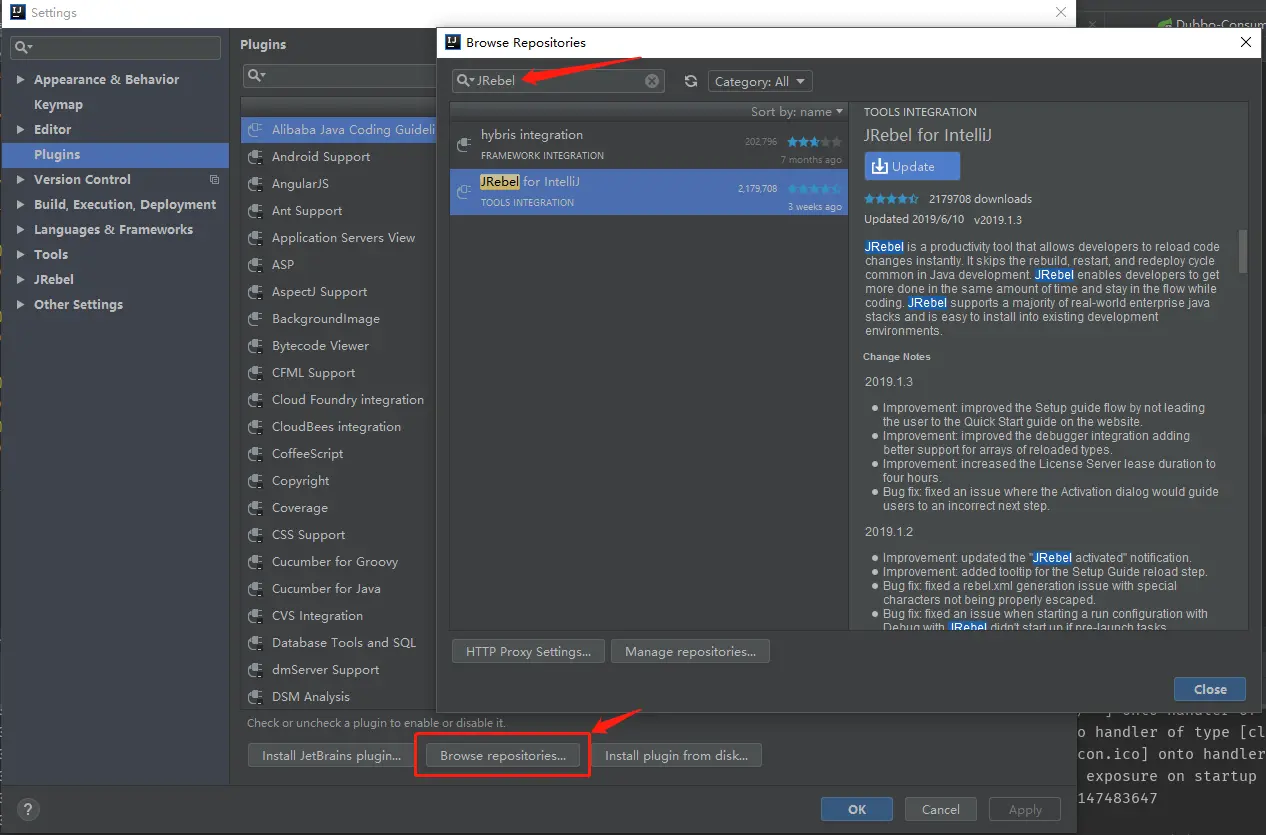Screen dimensions: 1266x835
Task: Click the Coverage plugin icon
Action: pos(255,508)
